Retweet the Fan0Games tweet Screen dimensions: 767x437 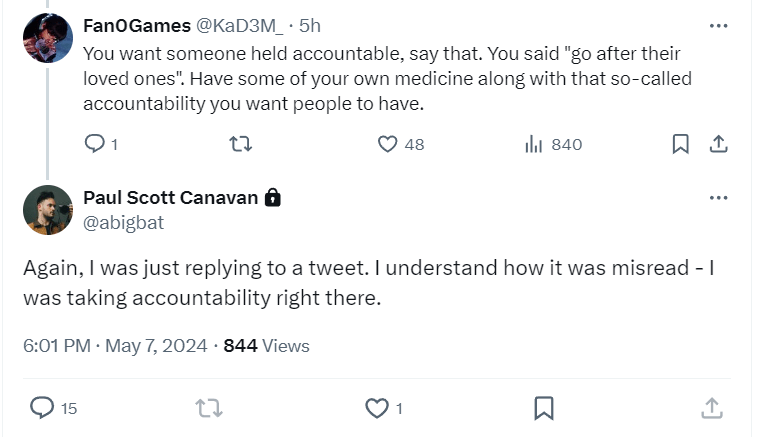(x=240, y=144)
